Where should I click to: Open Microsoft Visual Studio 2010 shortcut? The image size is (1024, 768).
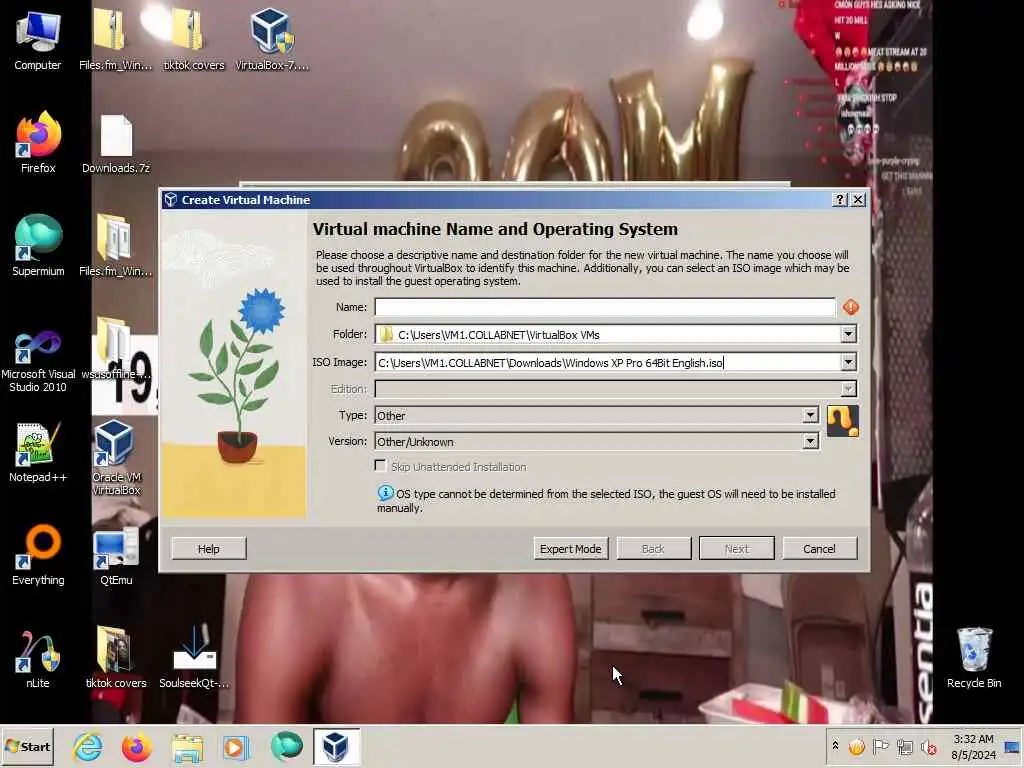[38, 361]
